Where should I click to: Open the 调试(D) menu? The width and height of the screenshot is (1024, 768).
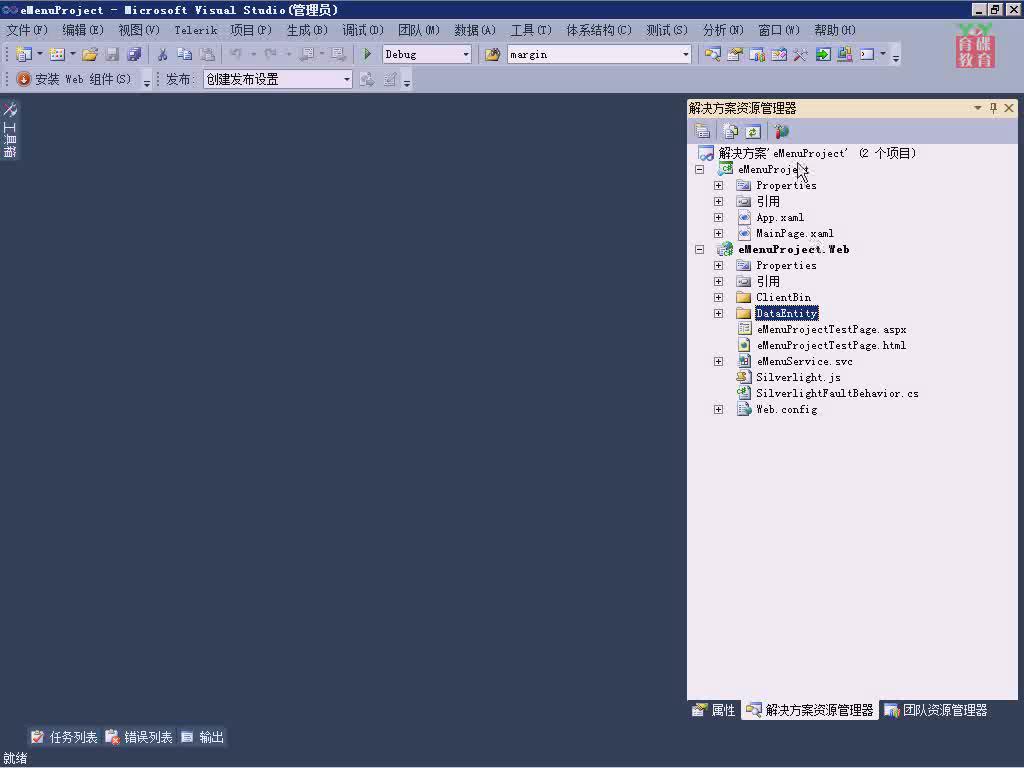pyautogui.click(x=363, y=30)
